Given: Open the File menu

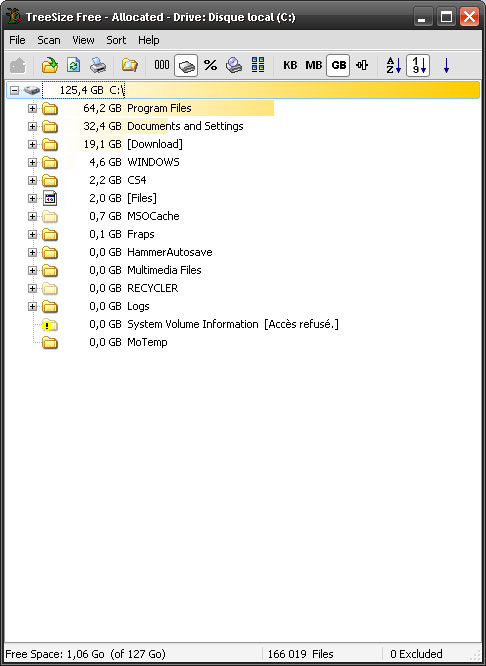Looking at the screenshot, I should point(17,40).
